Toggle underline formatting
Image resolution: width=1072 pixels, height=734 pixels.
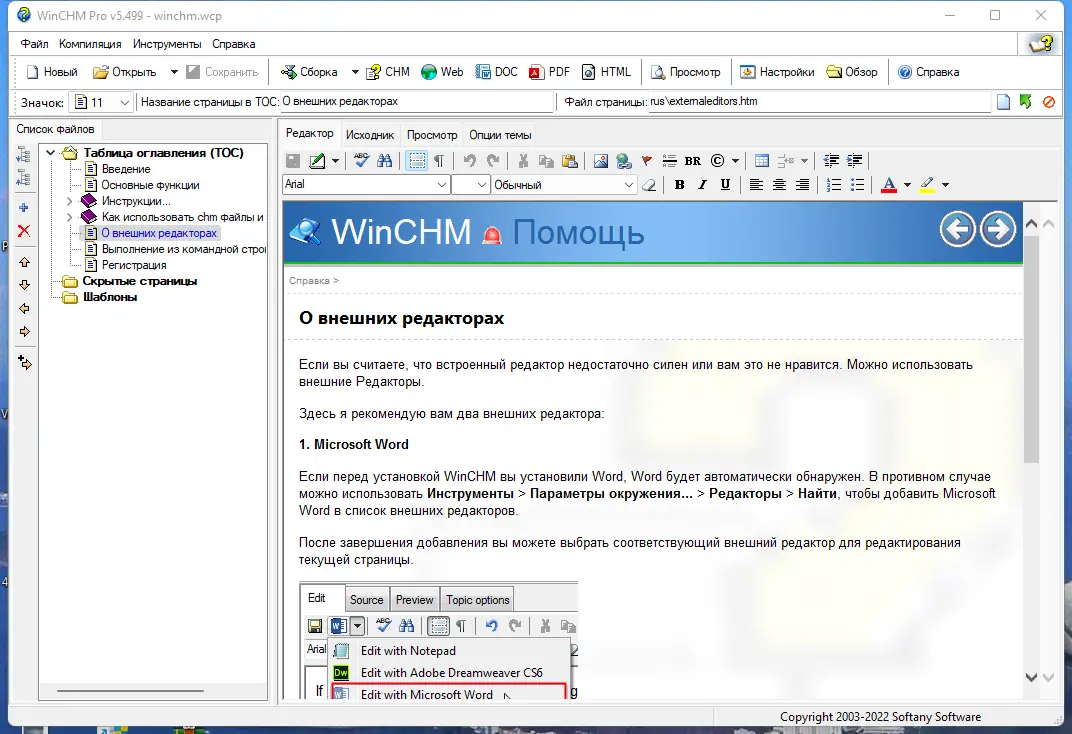click(x=725, y=185)
